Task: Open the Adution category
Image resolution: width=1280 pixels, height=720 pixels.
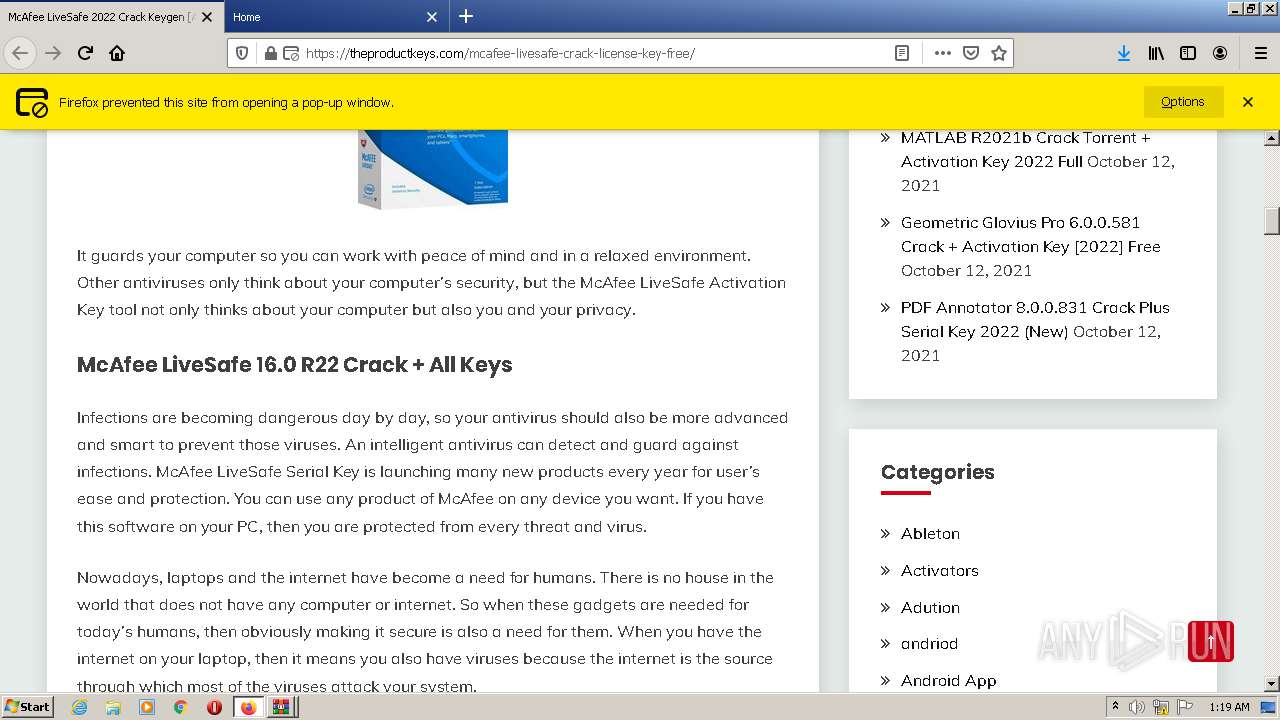Action: coord(930,608)
